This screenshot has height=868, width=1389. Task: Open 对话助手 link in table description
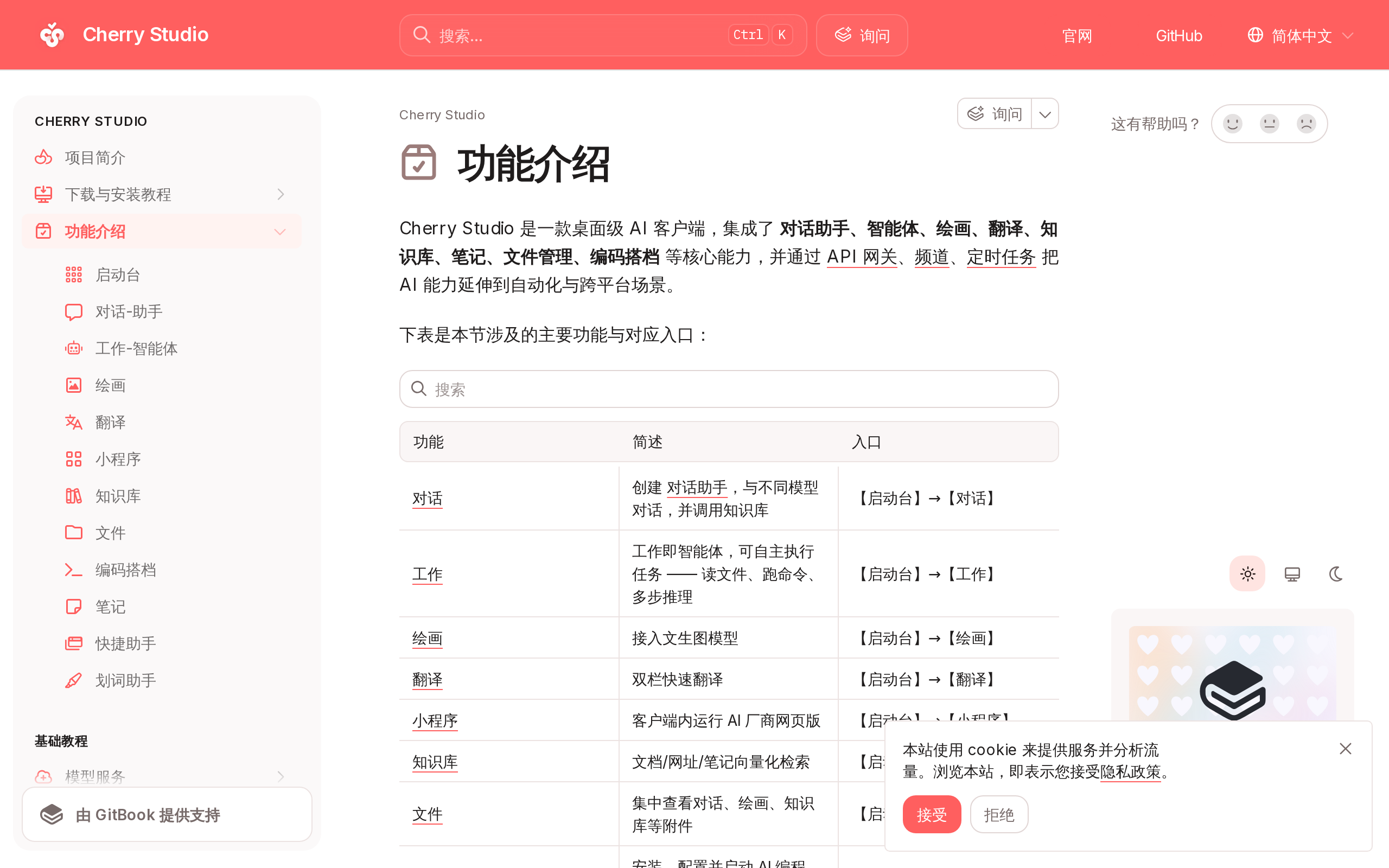tap(697, 487)
